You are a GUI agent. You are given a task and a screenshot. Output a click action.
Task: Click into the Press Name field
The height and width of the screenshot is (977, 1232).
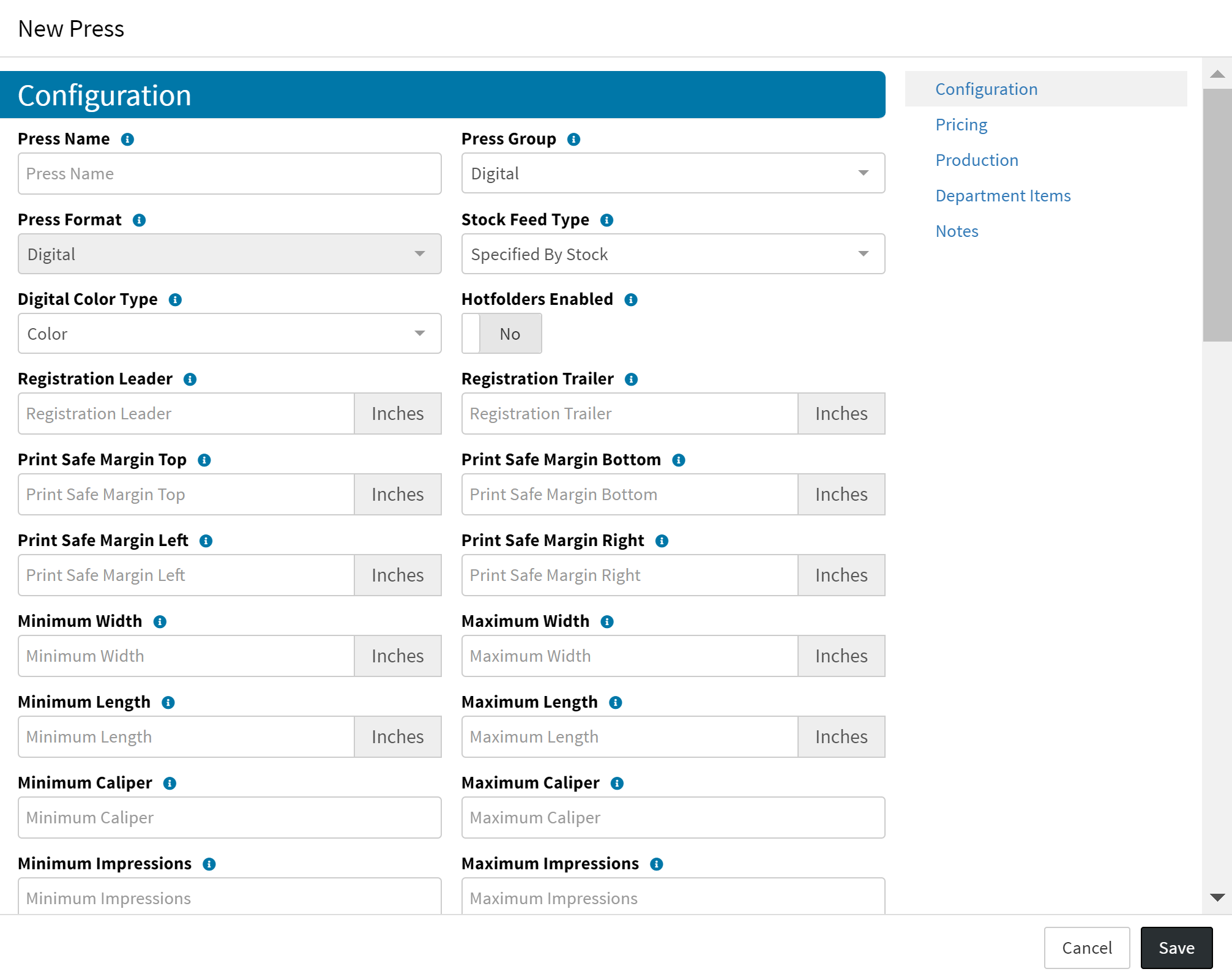[x=230, y=174]
